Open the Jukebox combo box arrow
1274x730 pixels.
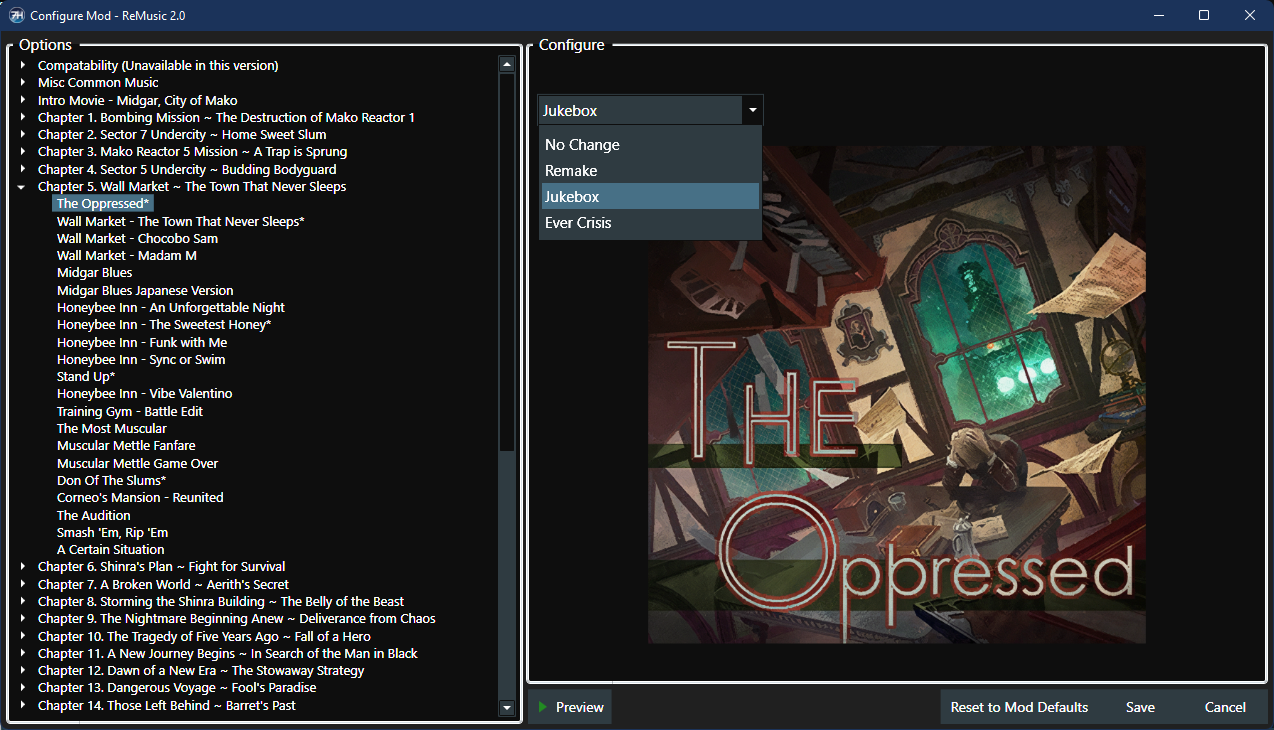[x=752, y=110]
